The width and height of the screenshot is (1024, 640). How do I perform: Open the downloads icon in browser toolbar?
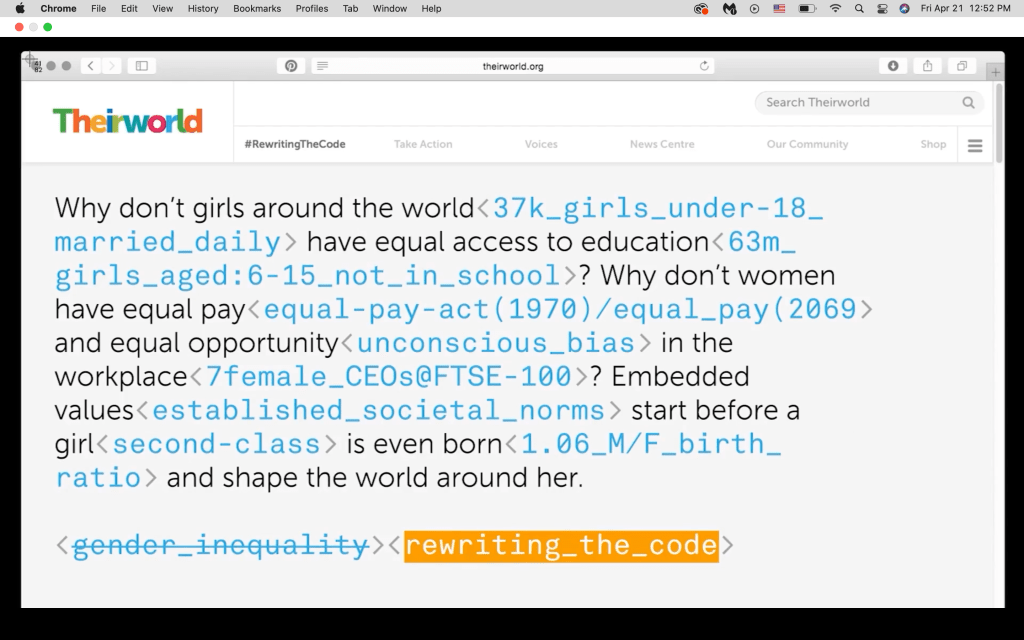[x=893, y=66]
